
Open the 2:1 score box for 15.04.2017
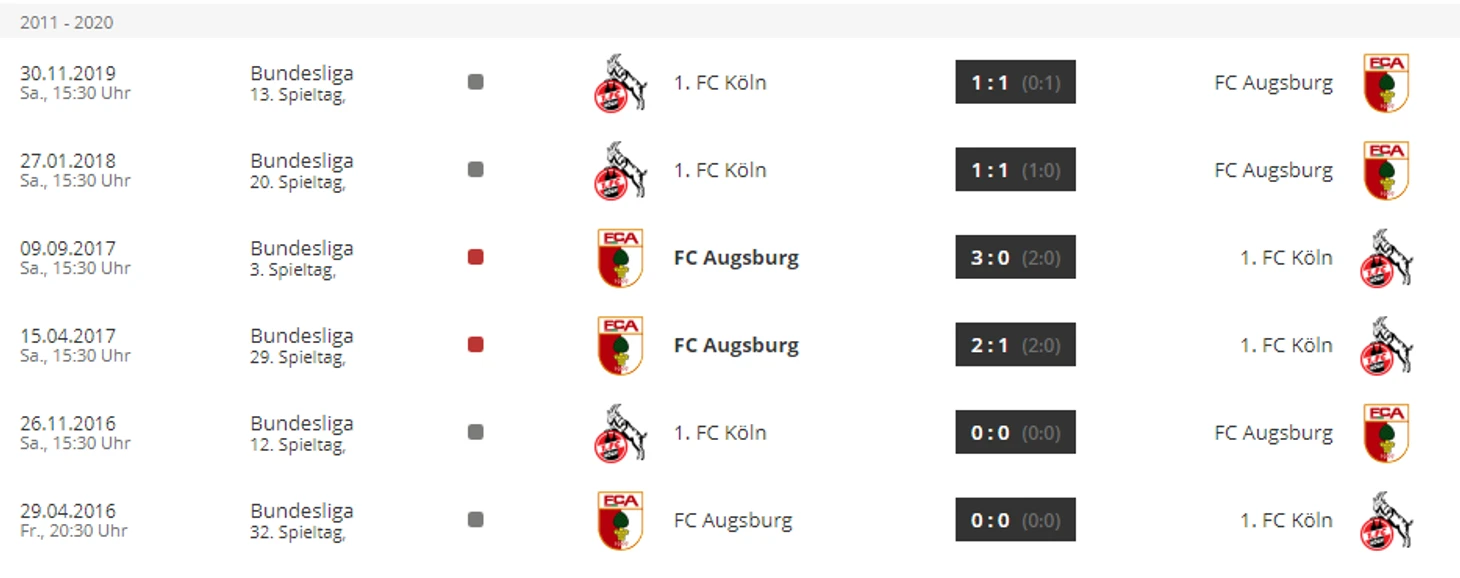(x=1015, y=345)
